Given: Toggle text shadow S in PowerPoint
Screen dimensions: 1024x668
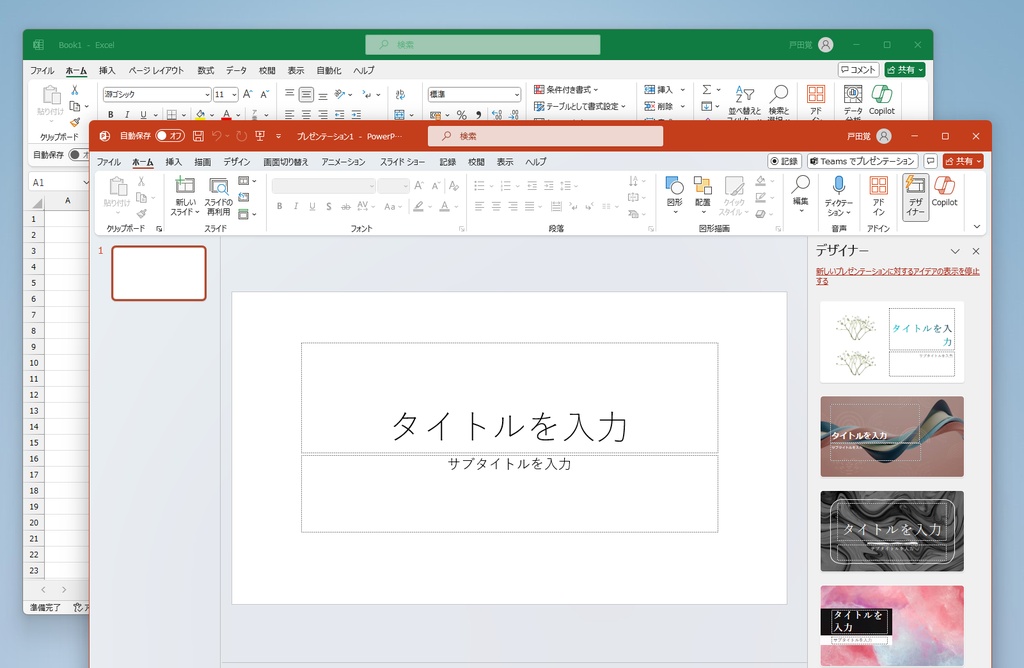Looking at the screenshot, I should pyautogui.click(x=328, y=206).
